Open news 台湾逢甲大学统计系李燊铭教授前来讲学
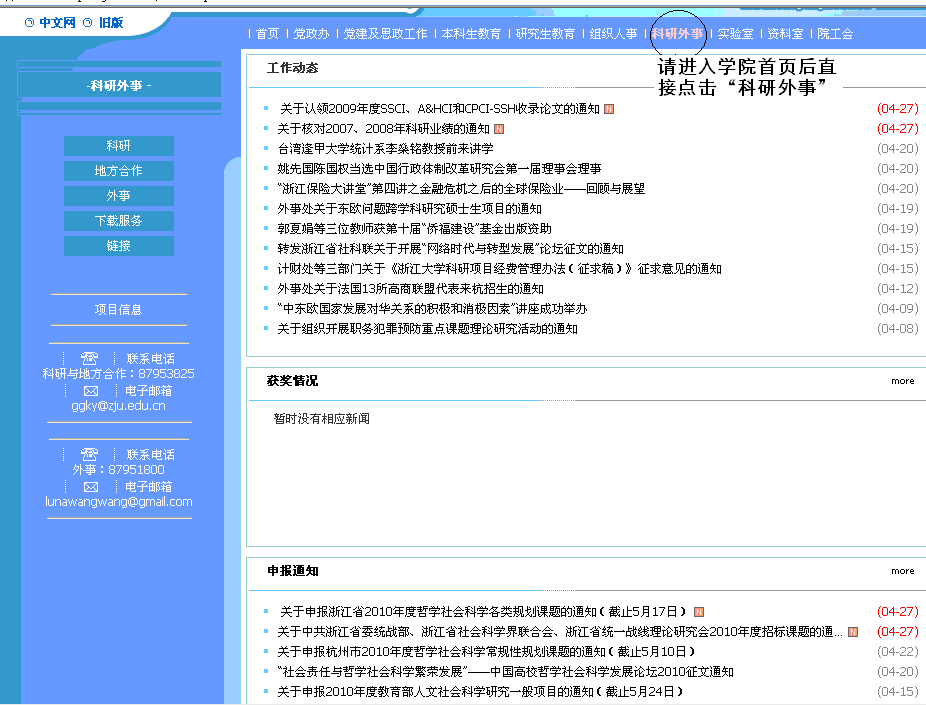The image size is (926, 705). point(386,149)
